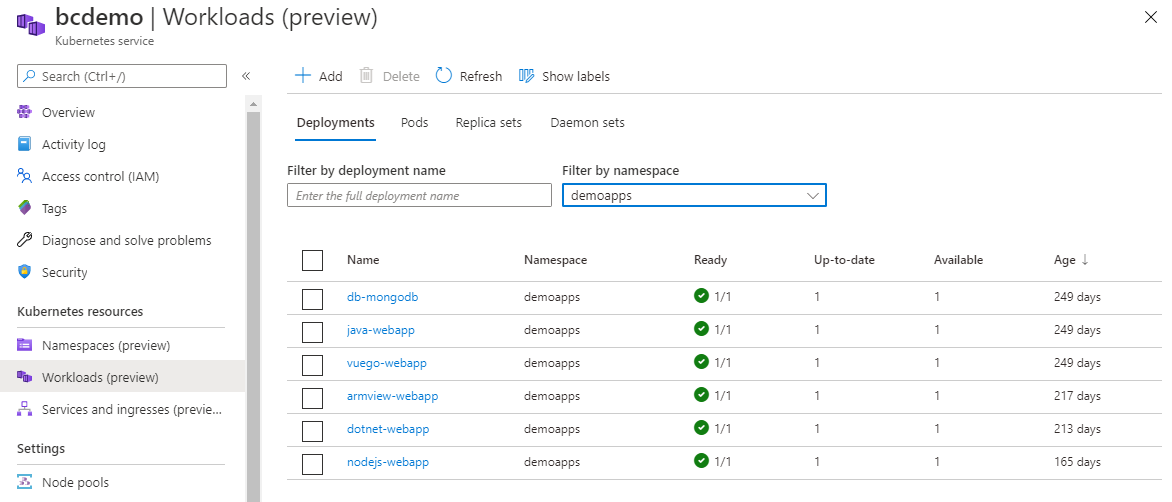Click the Refresh toolbar button label
The image size is (1172, 502).
pos(481,76)
